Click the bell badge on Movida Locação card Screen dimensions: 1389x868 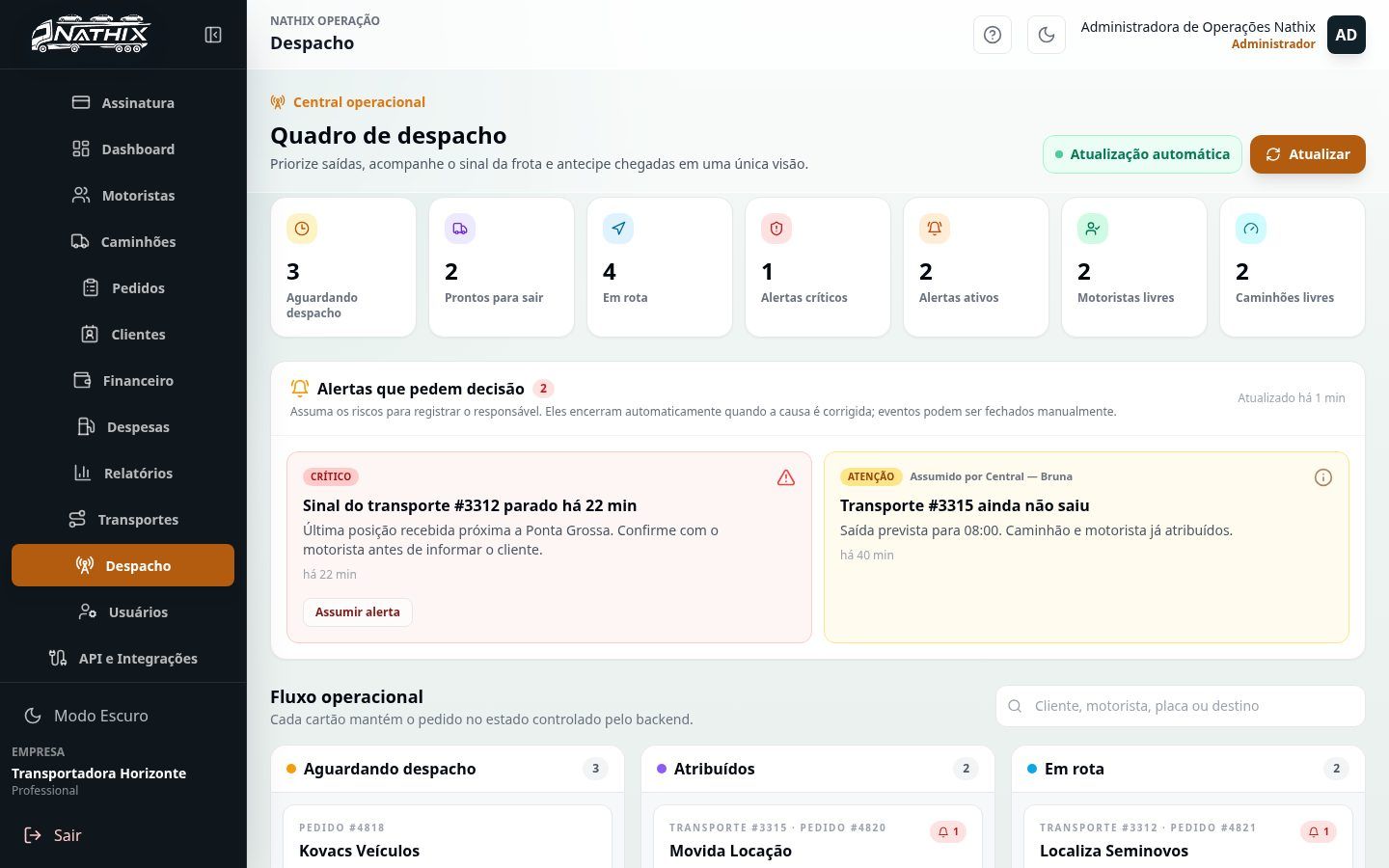pos(948,831)
